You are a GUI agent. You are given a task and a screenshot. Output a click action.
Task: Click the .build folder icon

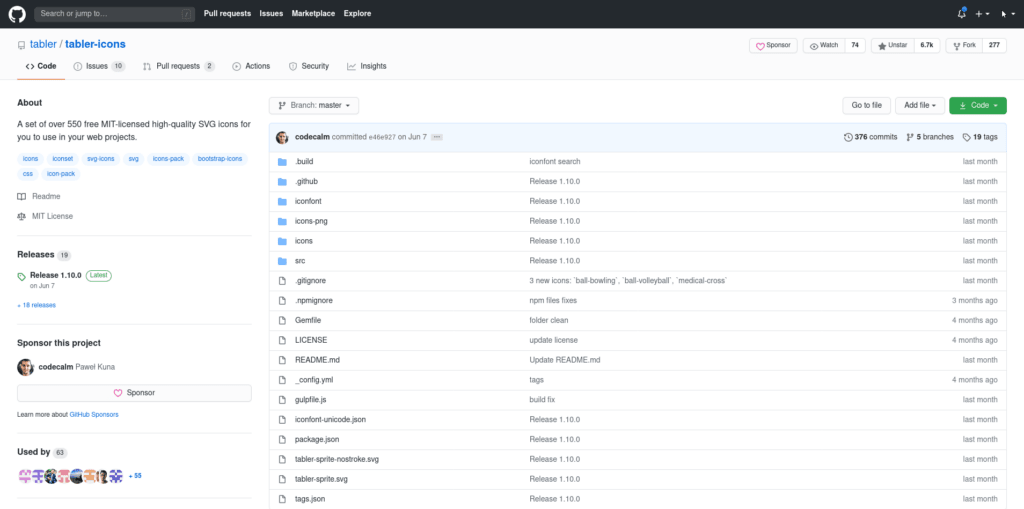point(282,161)
